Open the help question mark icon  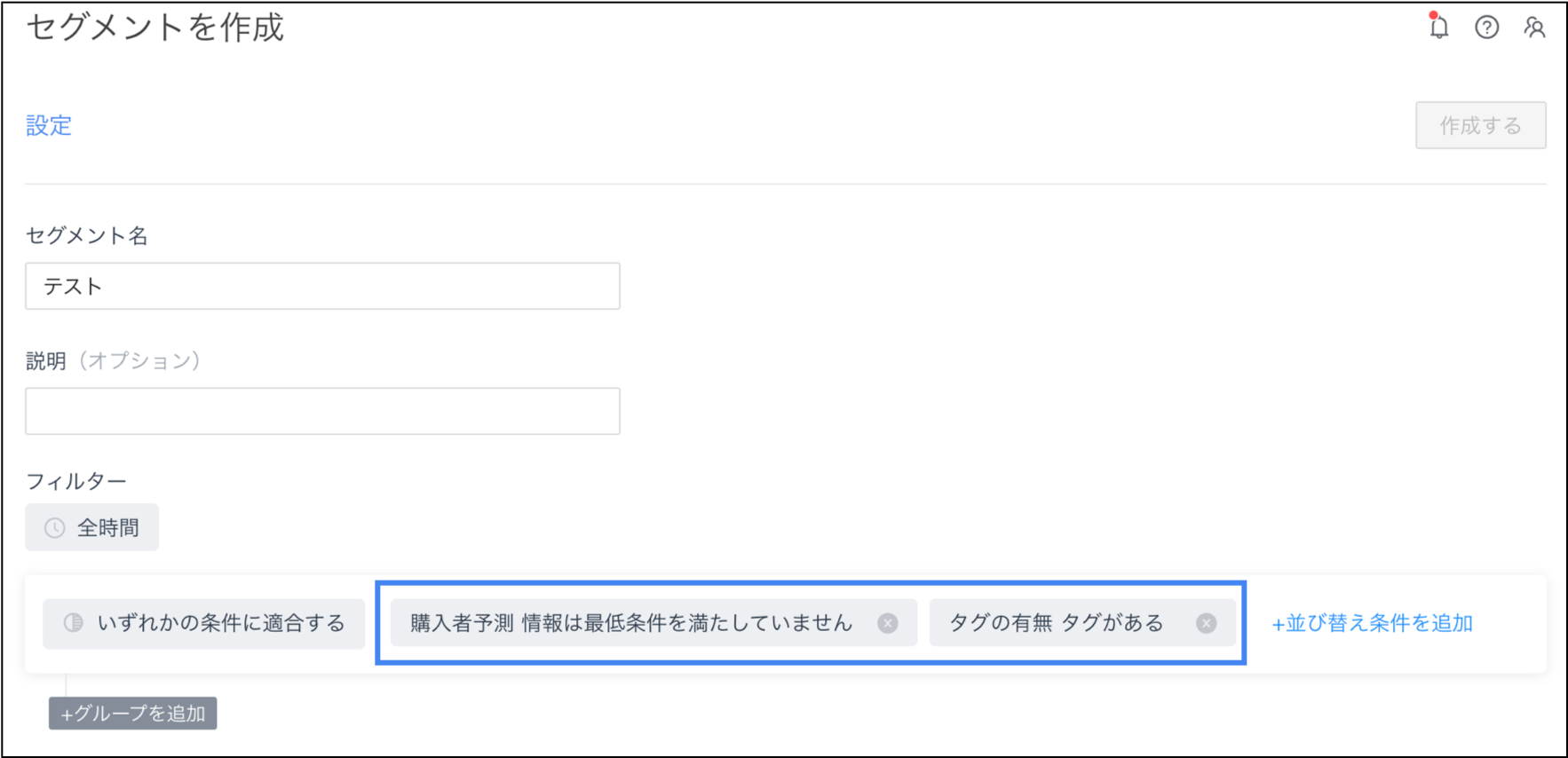click(x=1487, y=28)
